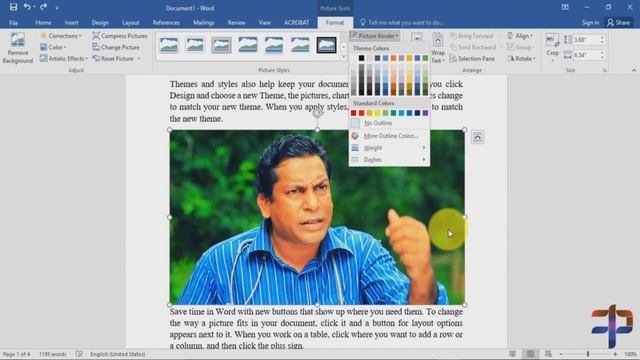The height and width of the screenshot is (360, 640).
Task: Switch to the Insert tab
Action: [x=71, y=22]
